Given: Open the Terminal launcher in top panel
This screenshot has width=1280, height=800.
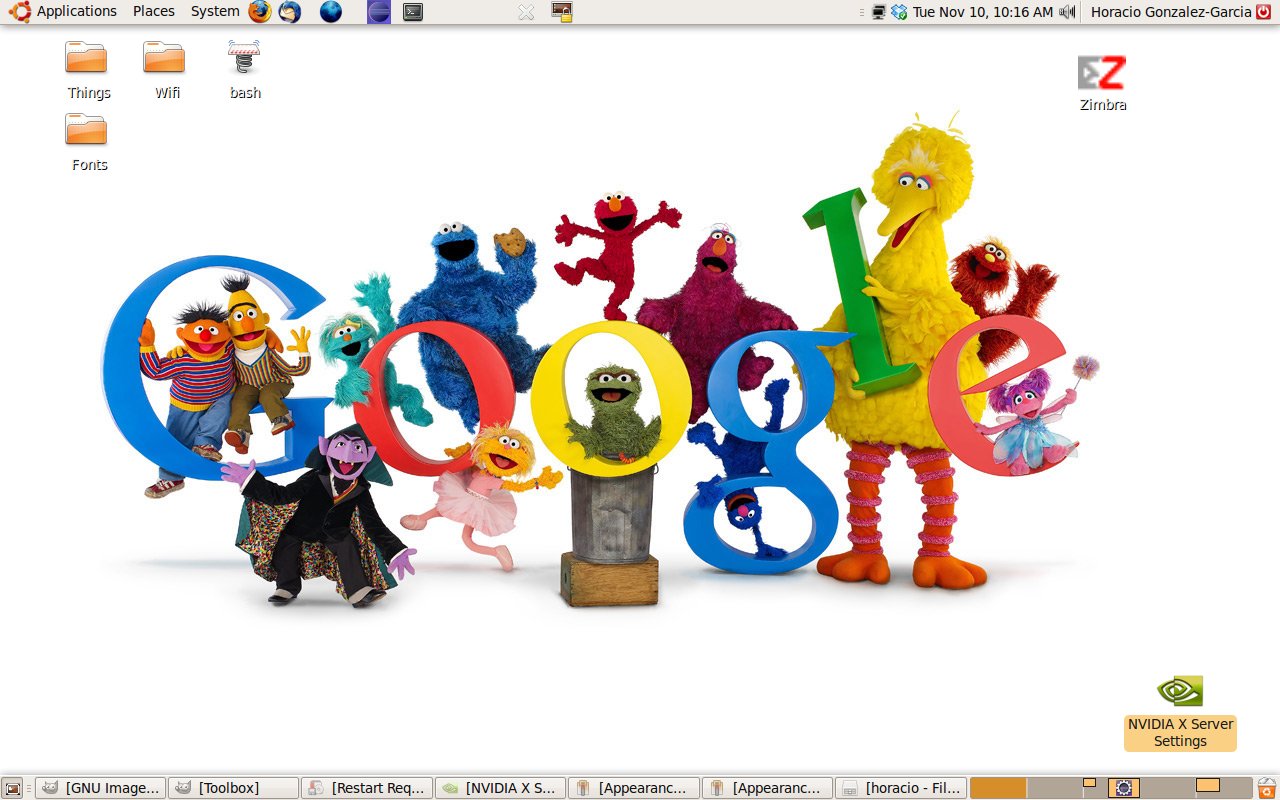Looking at the screenshot, I should [412, 12].
